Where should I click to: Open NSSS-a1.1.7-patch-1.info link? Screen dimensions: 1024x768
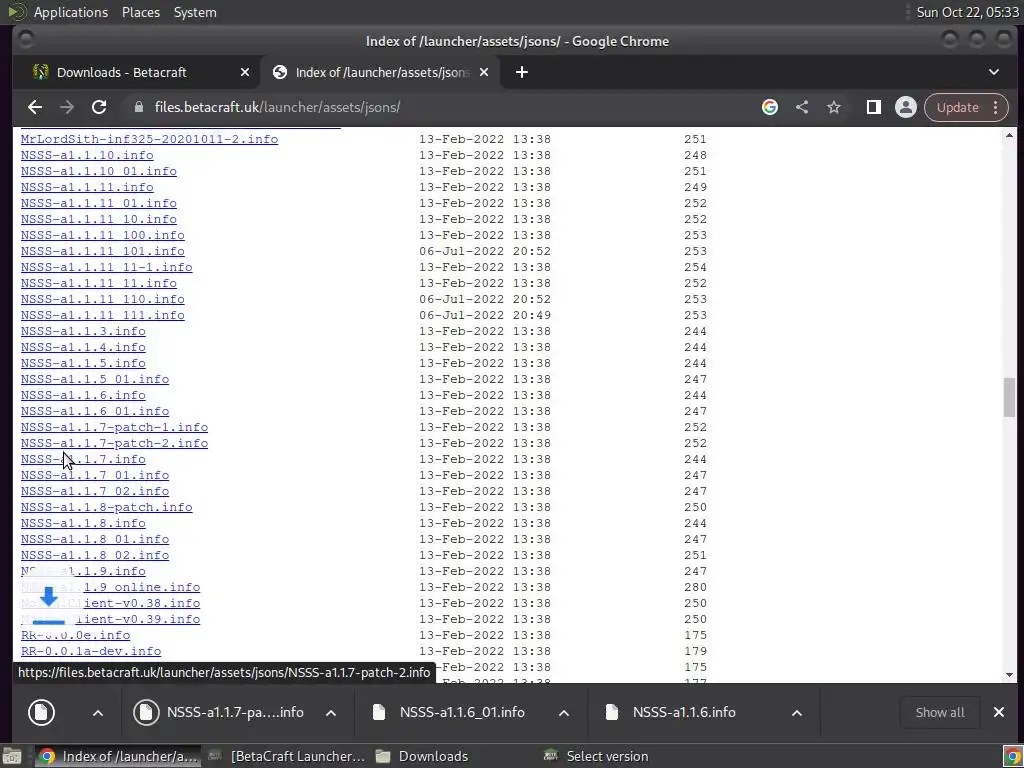point(114,427)
